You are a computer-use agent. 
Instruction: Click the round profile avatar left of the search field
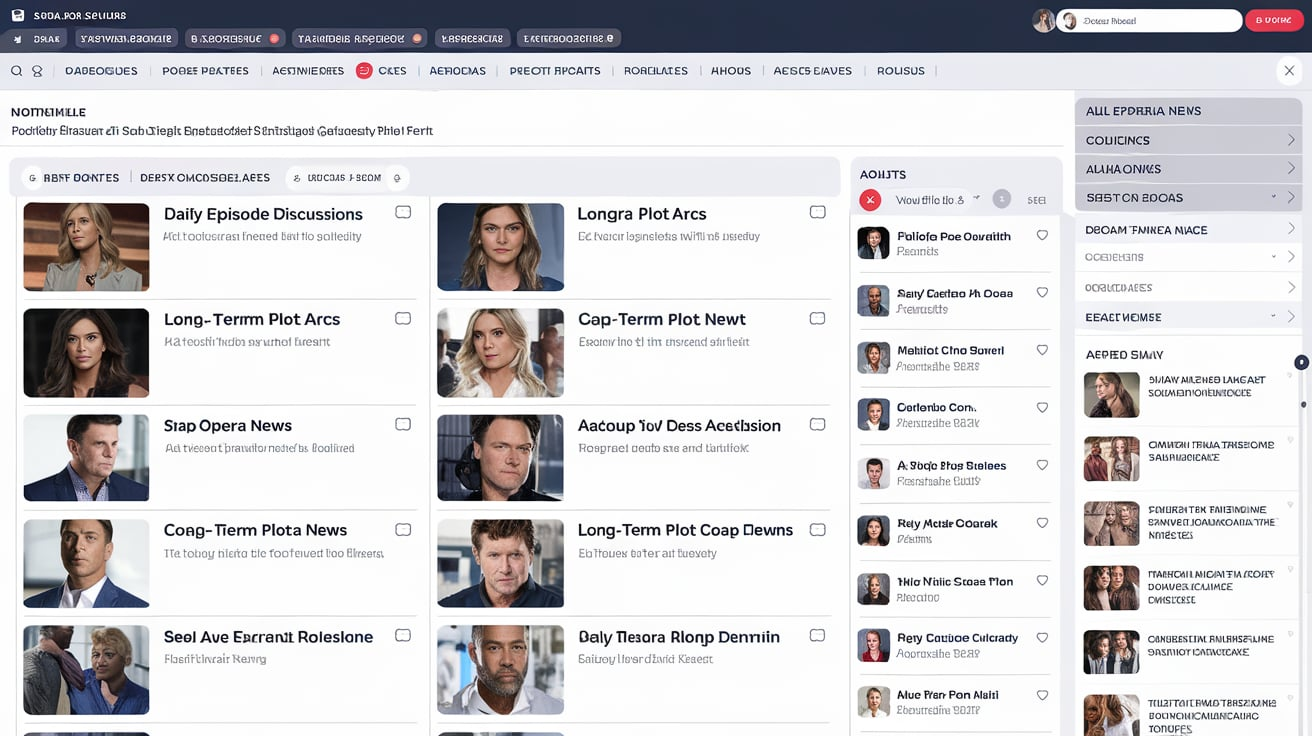pos(1043,20)
